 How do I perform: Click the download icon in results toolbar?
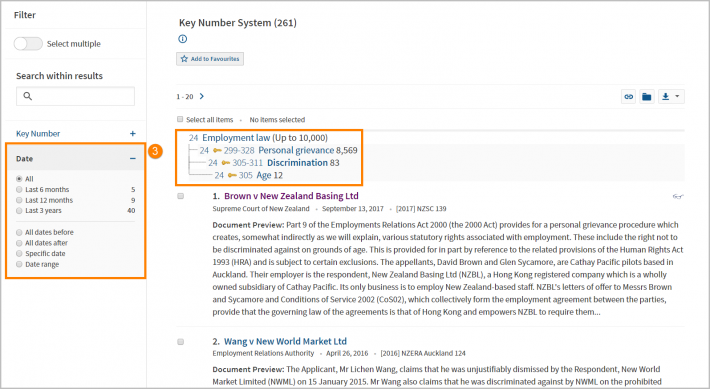pos(665,96)
